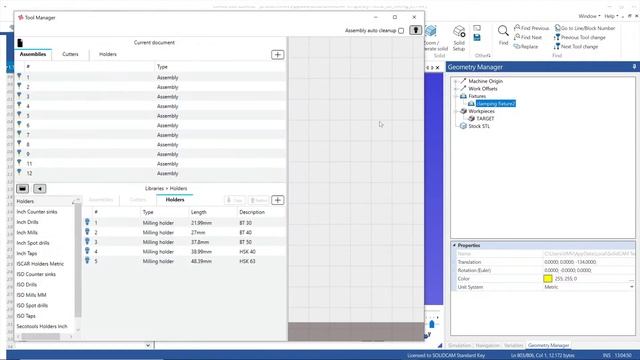Image resolution: width=640 pixels, height=360 pixels.
Task: Open the Holders tab in Libraries section
Action: [x=175, y=200]
